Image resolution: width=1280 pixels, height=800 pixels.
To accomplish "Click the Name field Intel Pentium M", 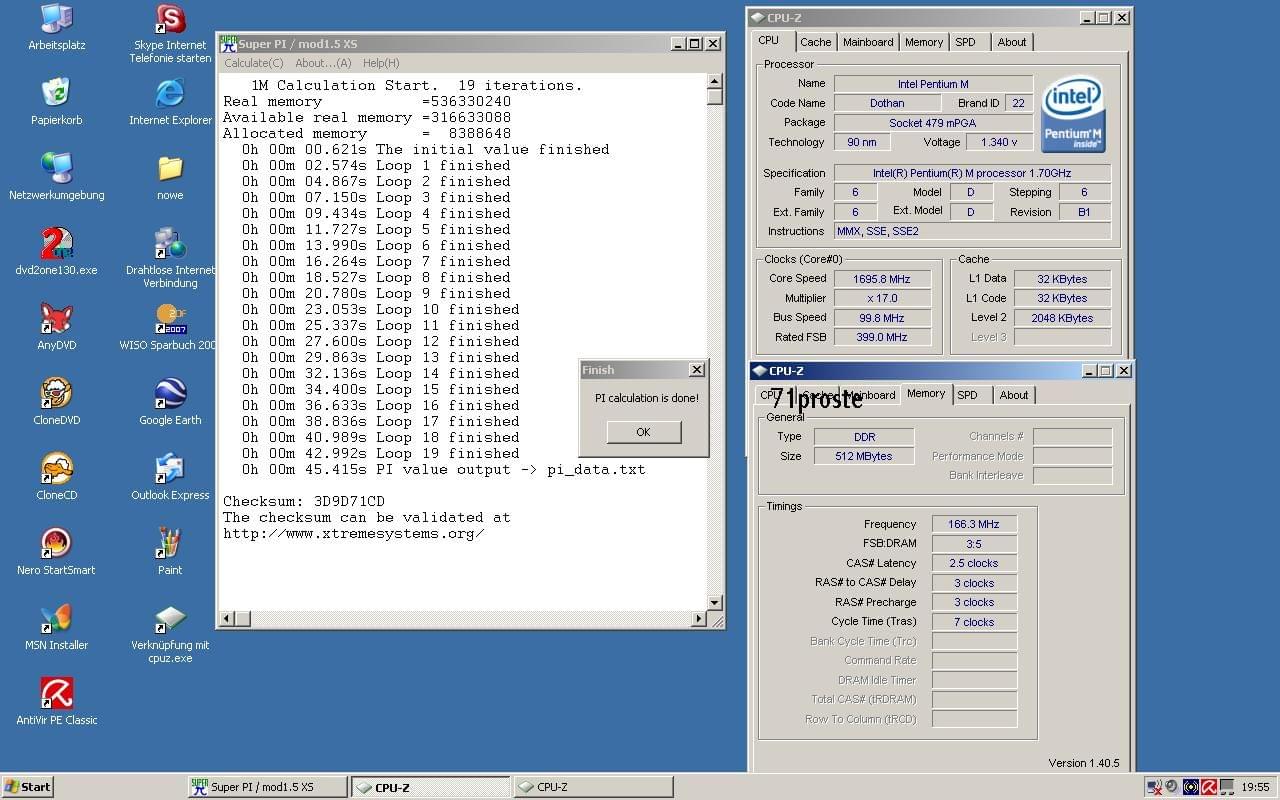I will click(x=933, y=84).
